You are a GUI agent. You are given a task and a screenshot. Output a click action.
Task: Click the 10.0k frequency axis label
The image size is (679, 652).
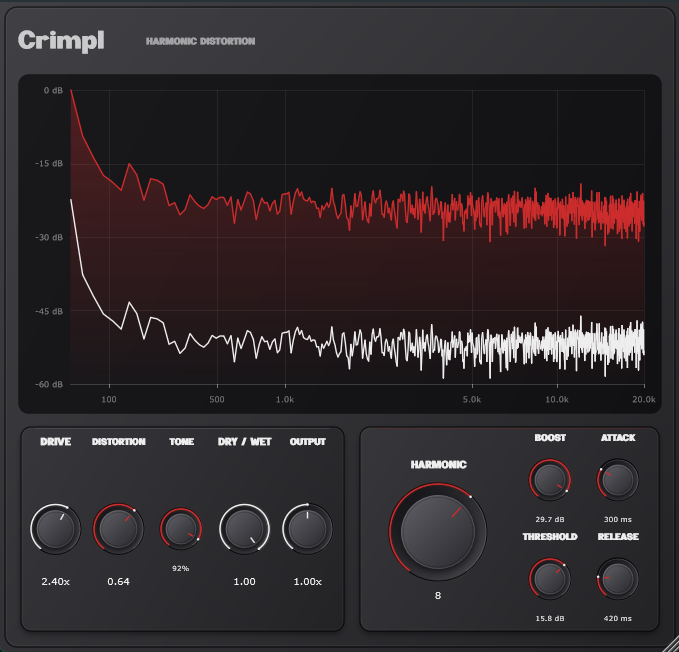point(557,400)
